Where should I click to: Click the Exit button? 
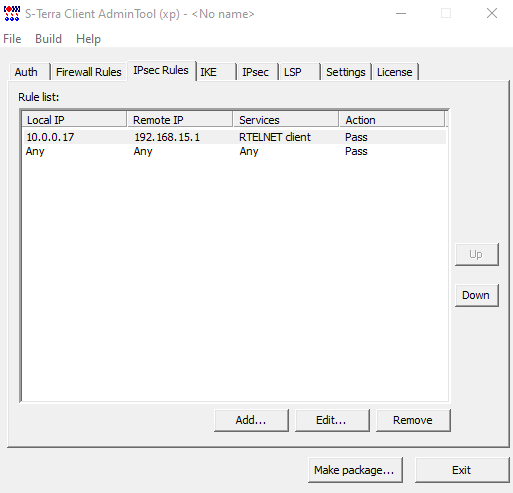point(462,470)
